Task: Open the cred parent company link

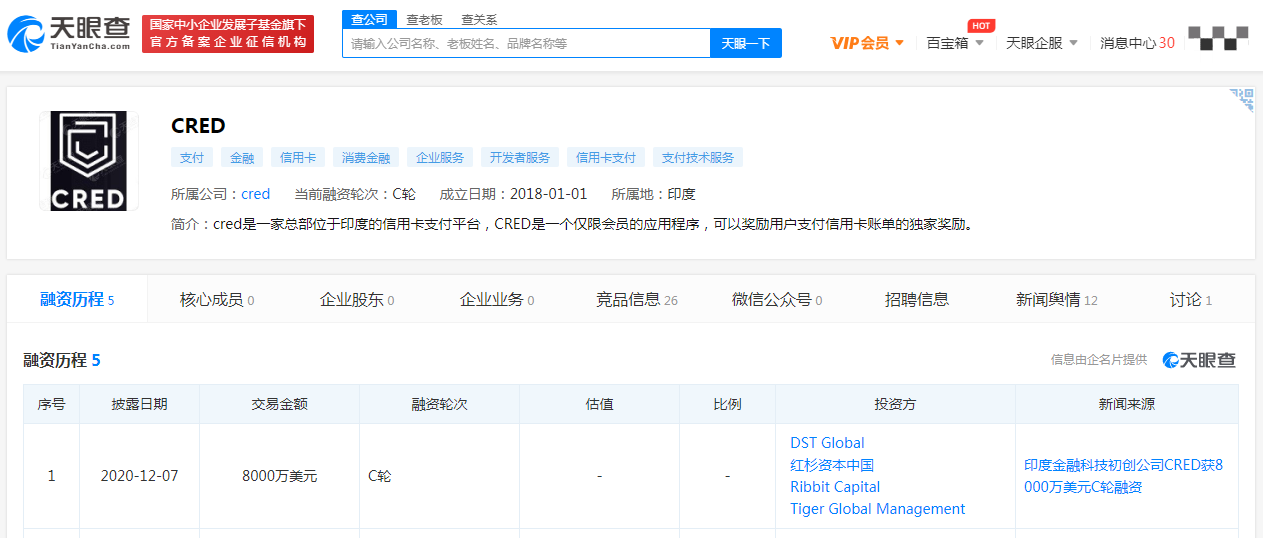Action: pyautogui.click(x=256, y=194)
